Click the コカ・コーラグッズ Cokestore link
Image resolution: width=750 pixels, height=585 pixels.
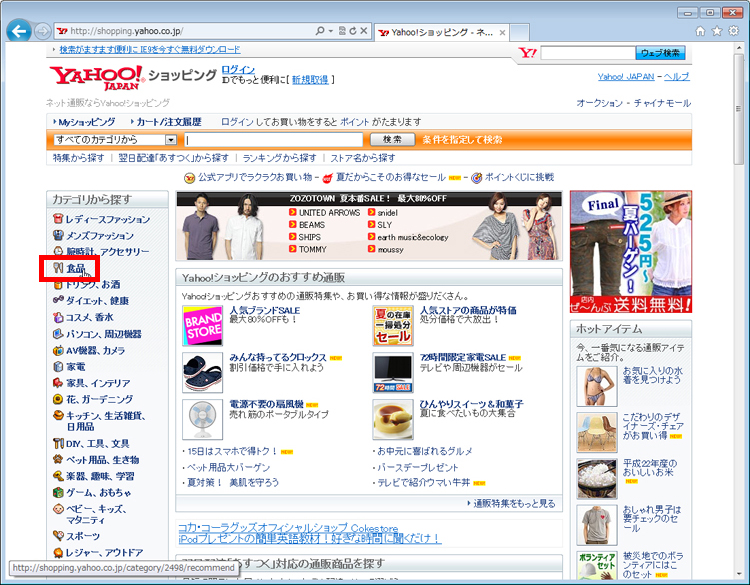pyautogui.click(x=288, y=528)
